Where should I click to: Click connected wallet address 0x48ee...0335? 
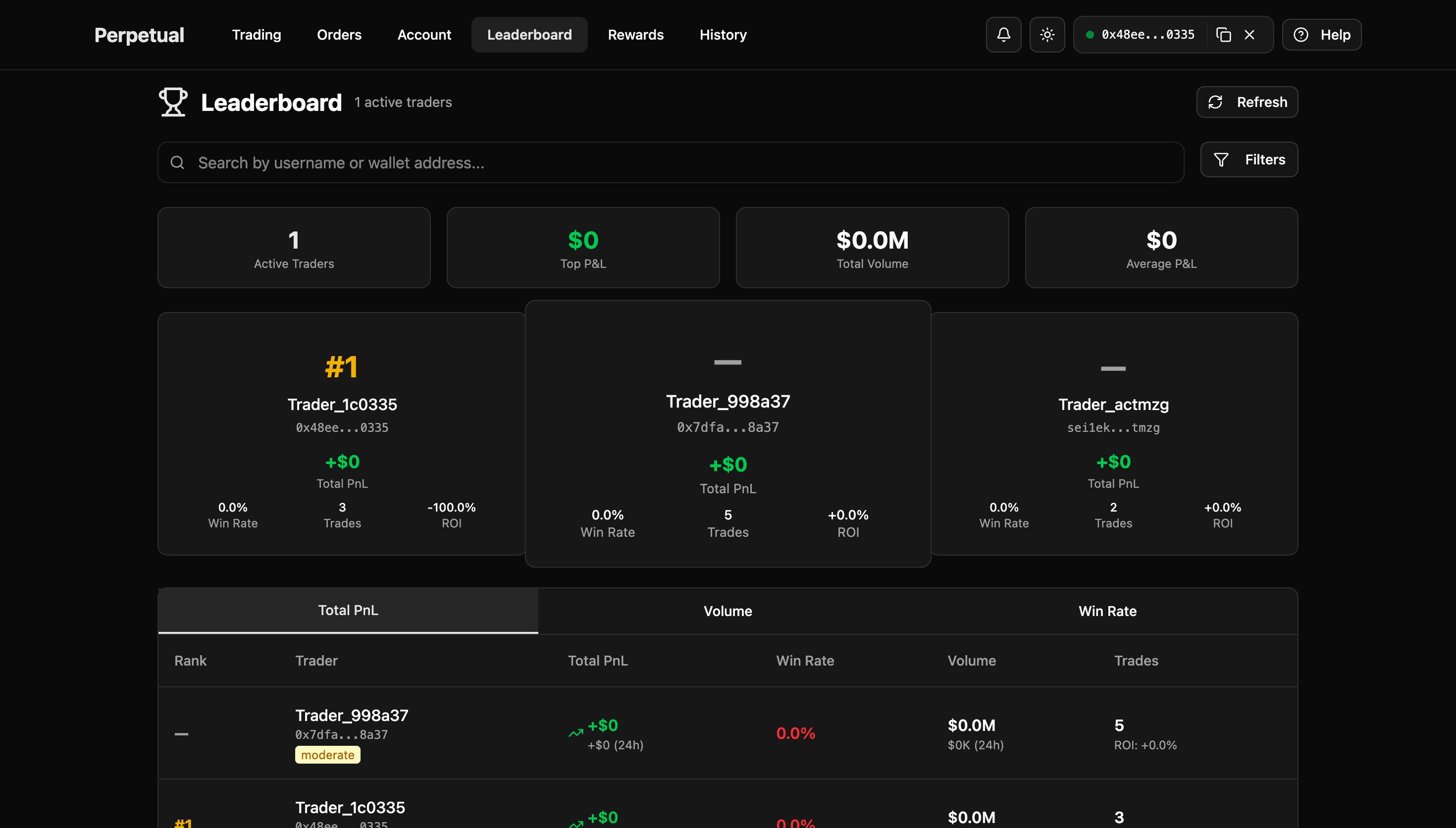click(x=1147, y=35)
